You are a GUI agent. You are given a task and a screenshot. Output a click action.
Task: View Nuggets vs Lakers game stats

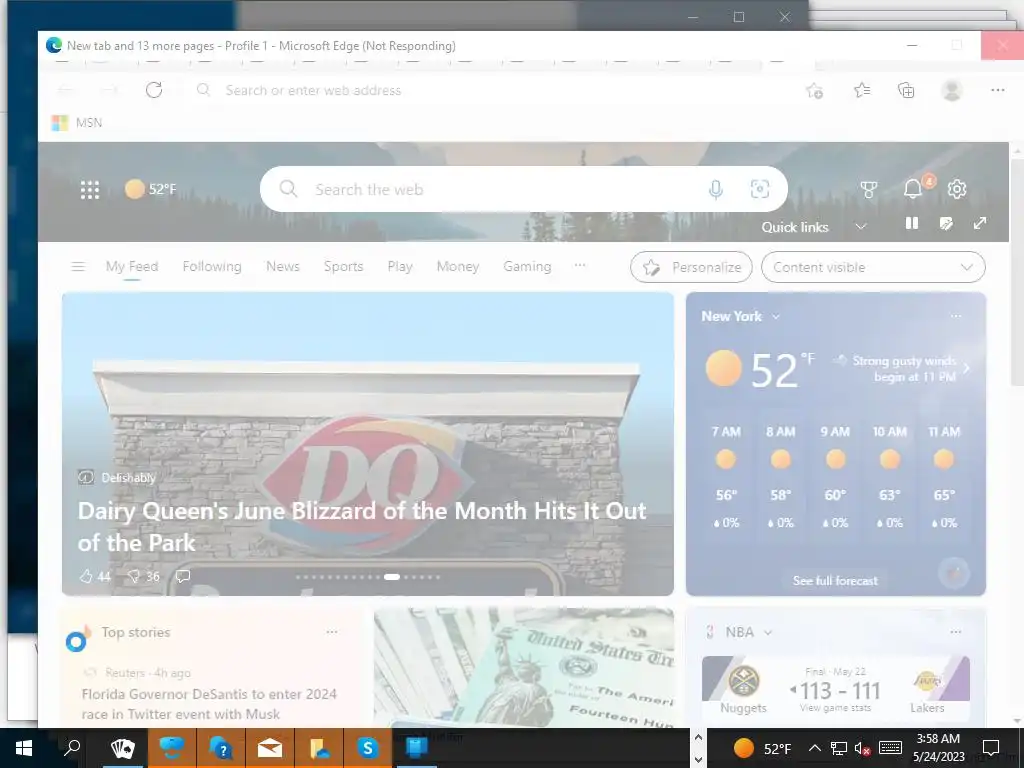(x=835, y=708)
